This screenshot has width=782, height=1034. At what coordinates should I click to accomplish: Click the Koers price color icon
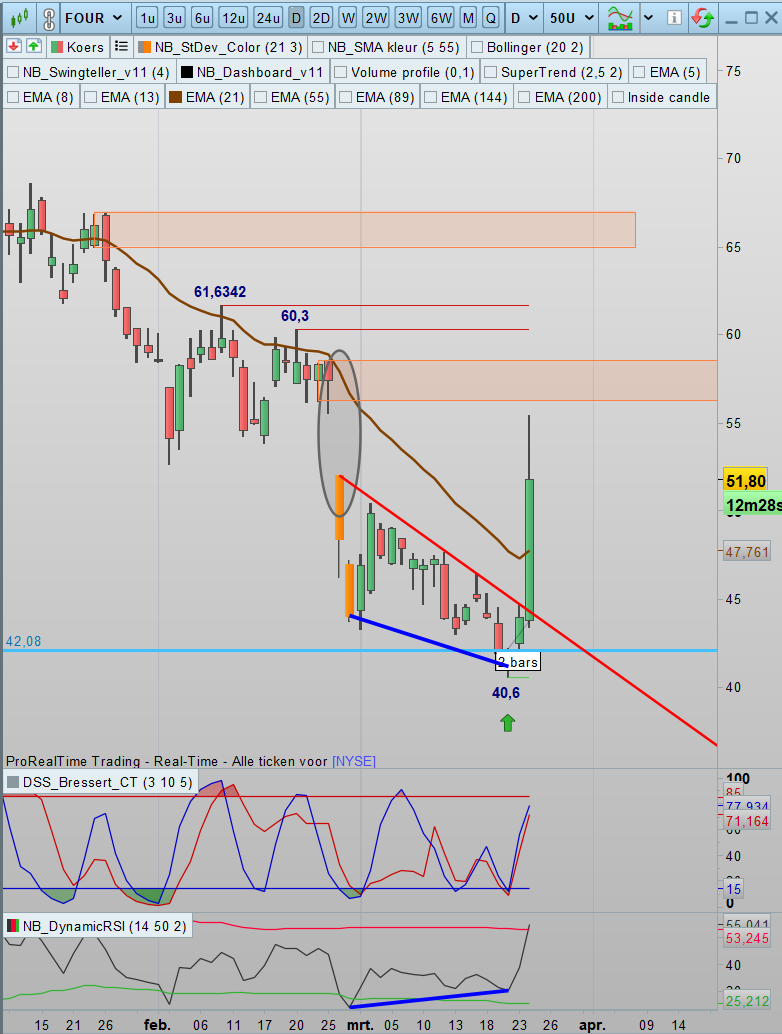57,47
